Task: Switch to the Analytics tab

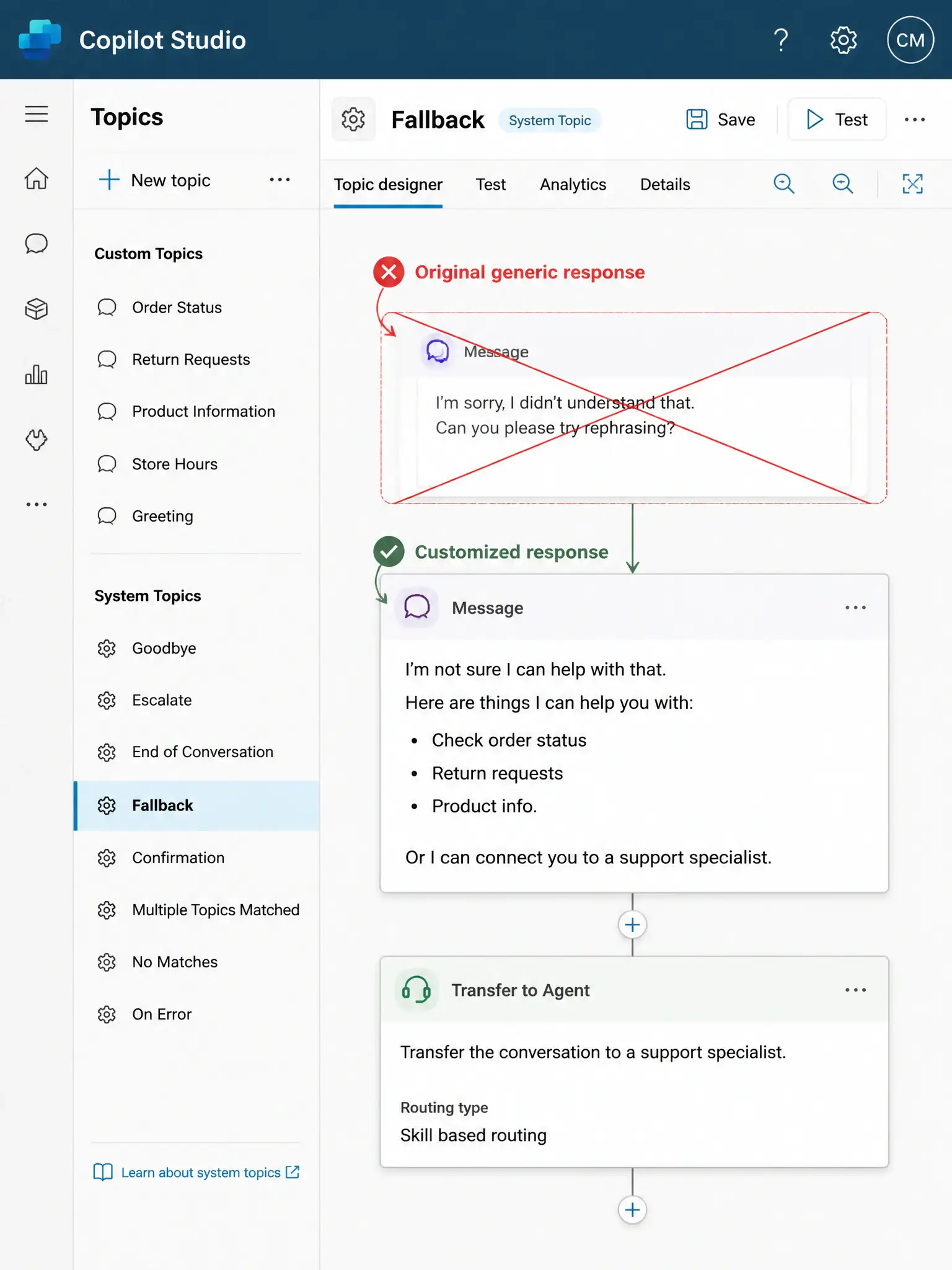Action: (573, 184)
